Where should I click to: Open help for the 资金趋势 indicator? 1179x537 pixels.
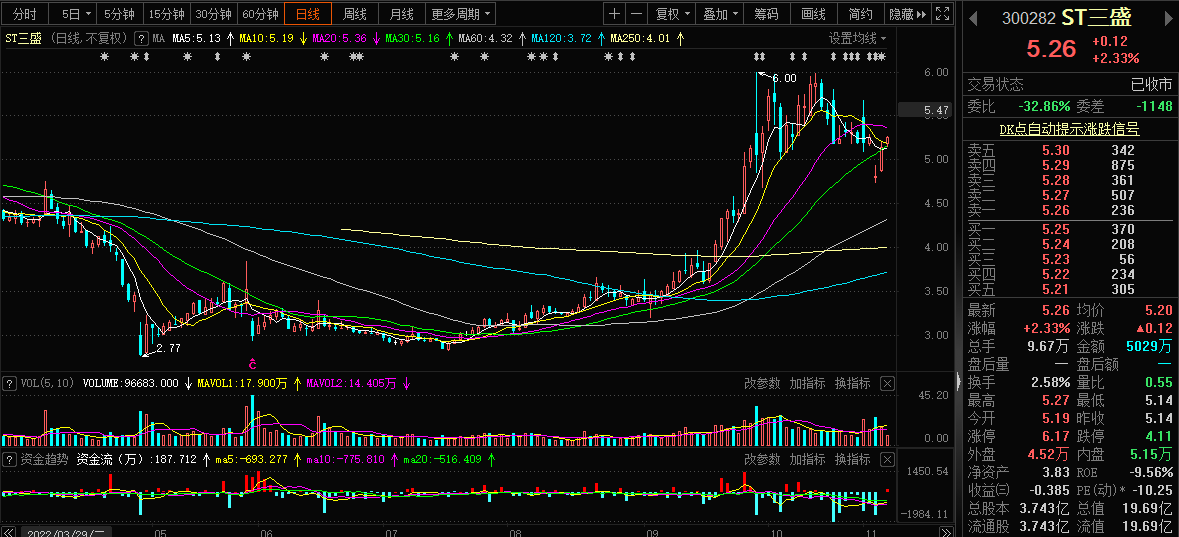10,460
